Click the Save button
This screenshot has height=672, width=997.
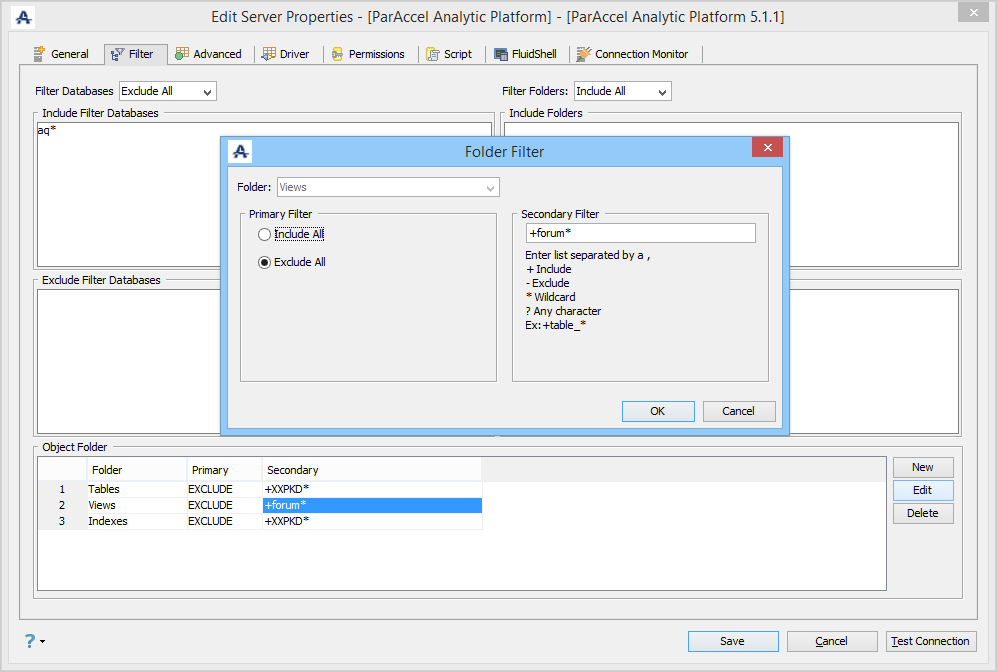coord(733,641)
